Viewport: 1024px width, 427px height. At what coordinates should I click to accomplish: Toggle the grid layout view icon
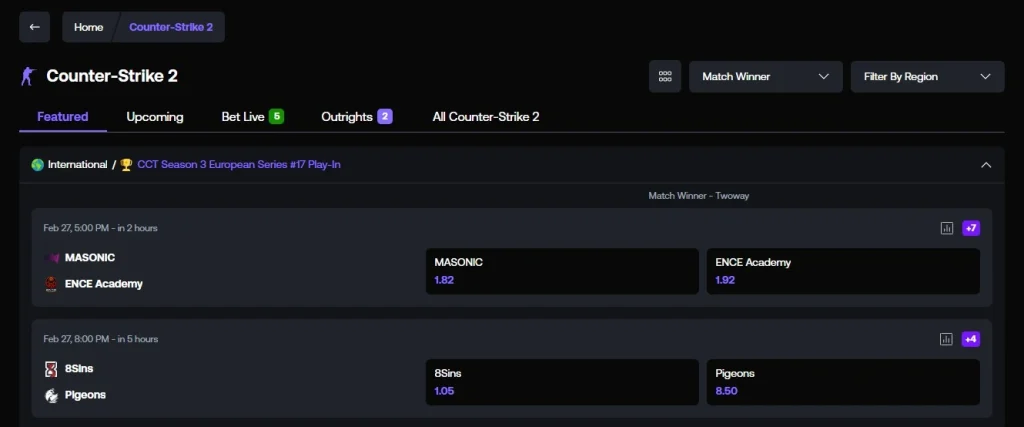pos(665,76)
